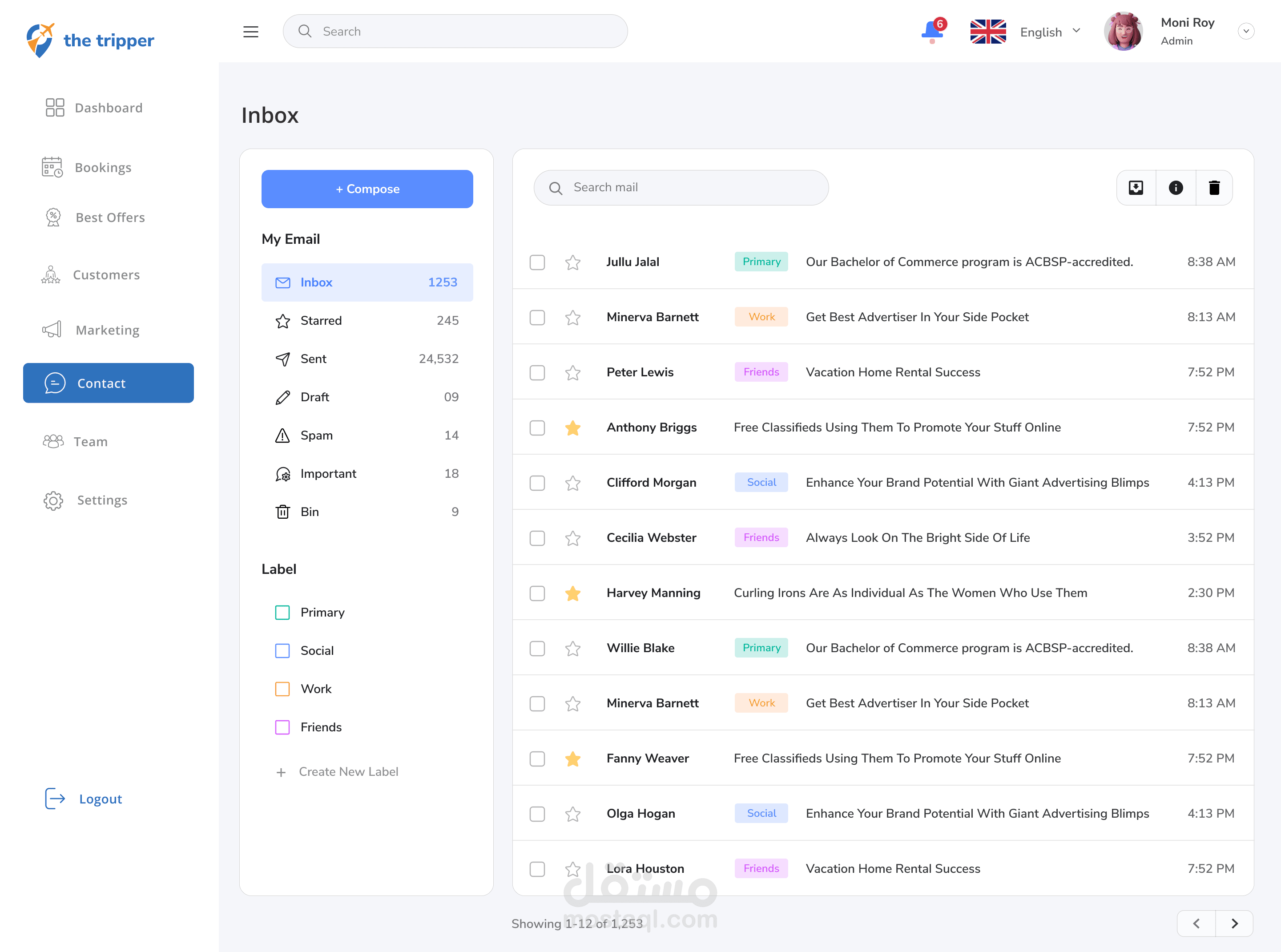Select the Minerva Barnett email checkbox

click(537, 318)
